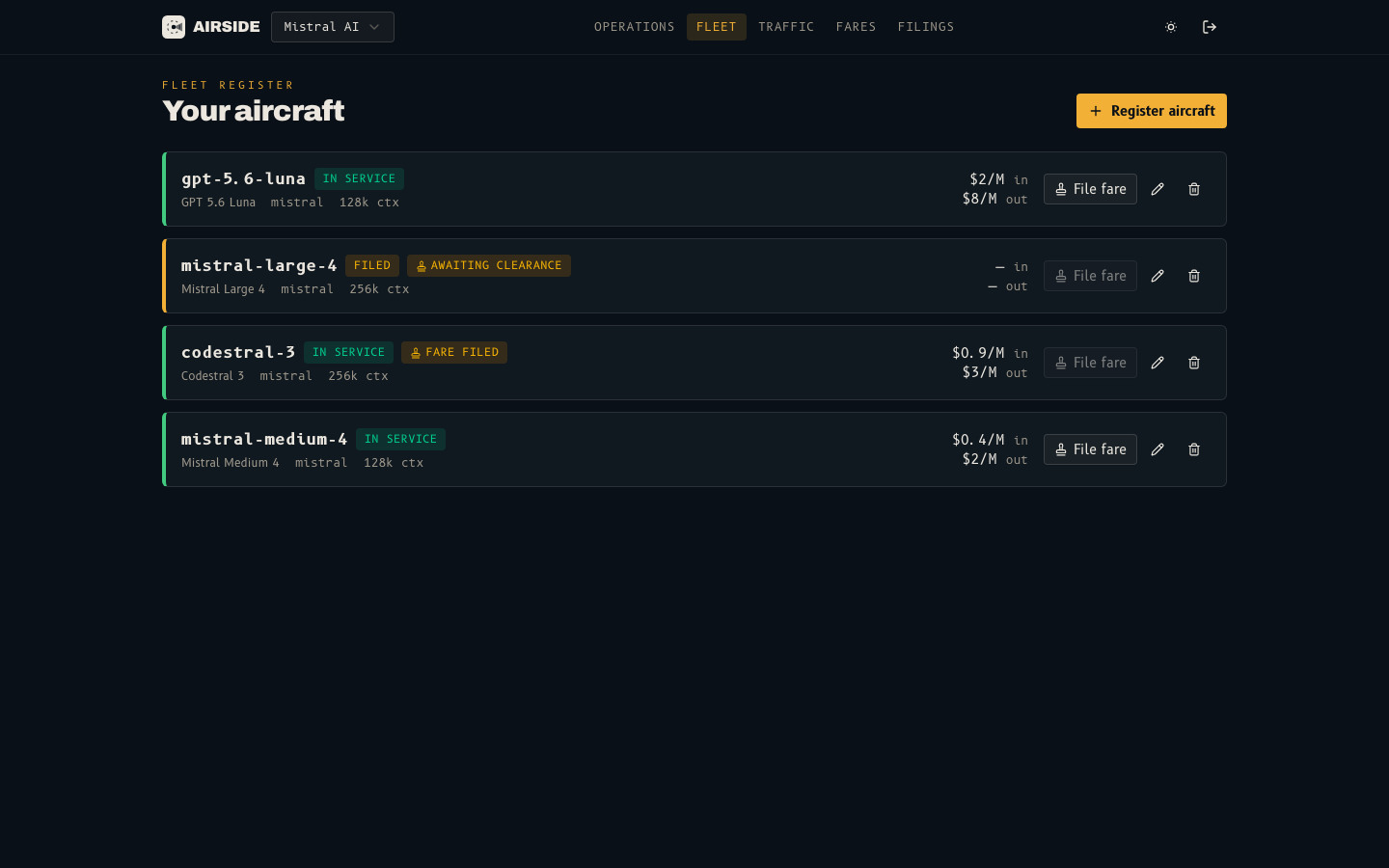Edit the gpt-5.6-luna aircraft
Image resolution: width=1389 pixels, height=868 pixels.
(1157, 189)
